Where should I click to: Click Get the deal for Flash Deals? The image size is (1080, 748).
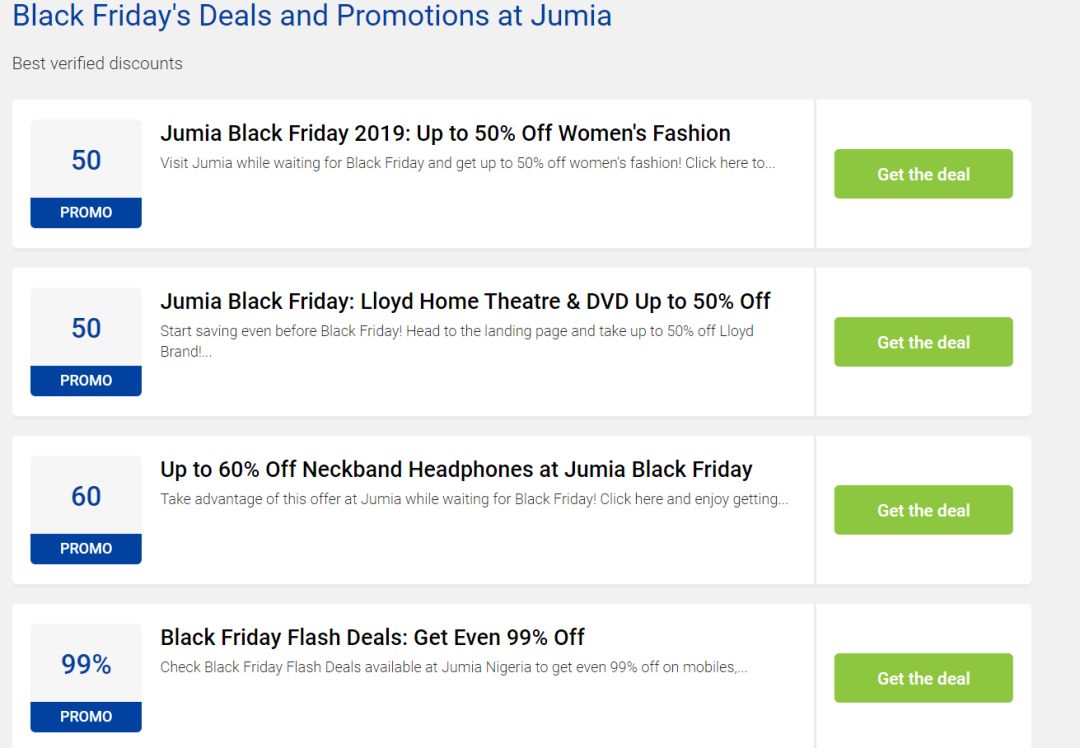point(923,678)
